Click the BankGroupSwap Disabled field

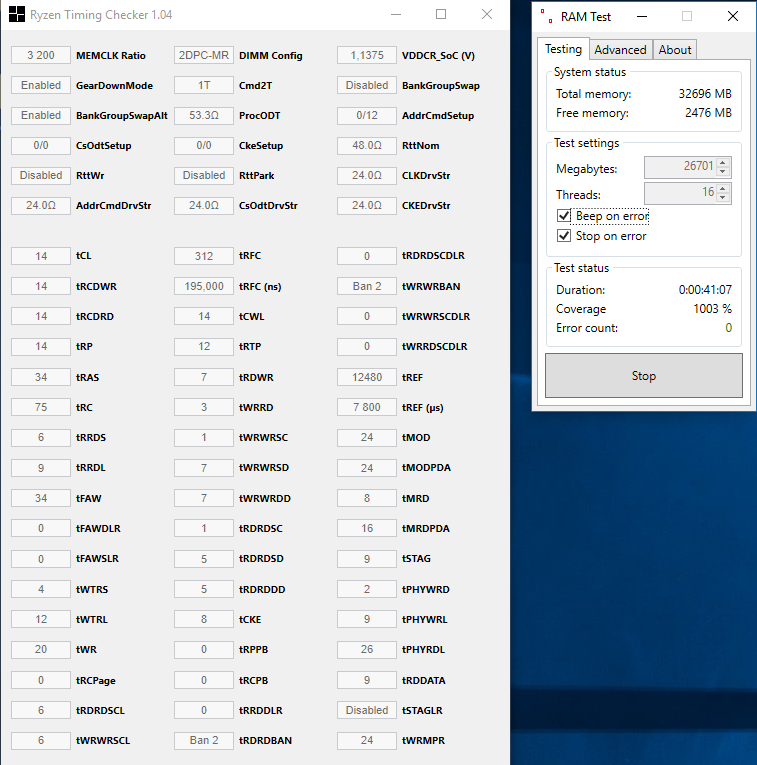[x=367, y=85]
